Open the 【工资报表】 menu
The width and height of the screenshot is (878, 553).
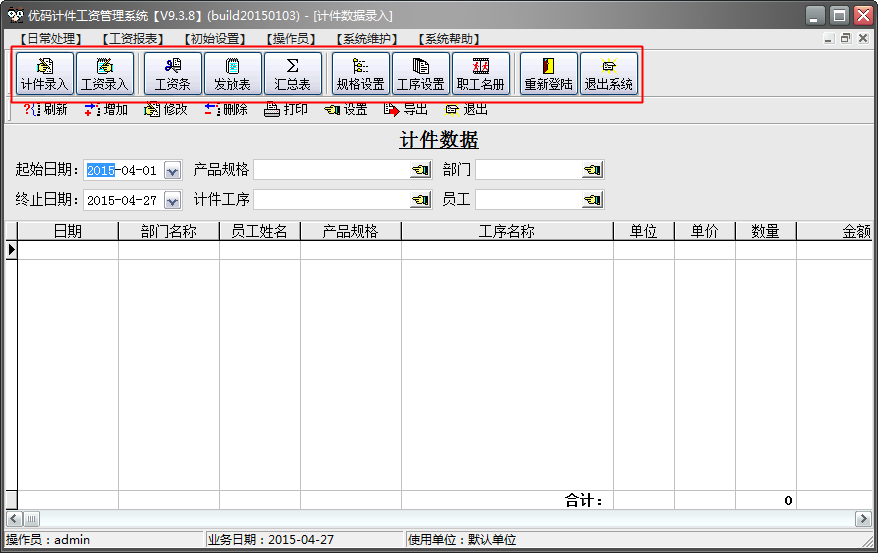coord(133,39)
